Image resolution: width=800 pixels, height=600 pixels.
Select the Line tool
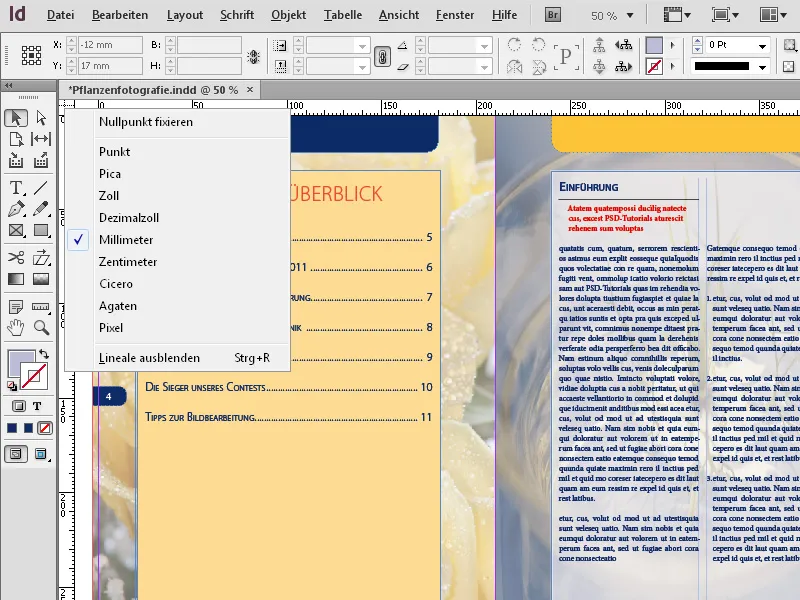point(41,188)
